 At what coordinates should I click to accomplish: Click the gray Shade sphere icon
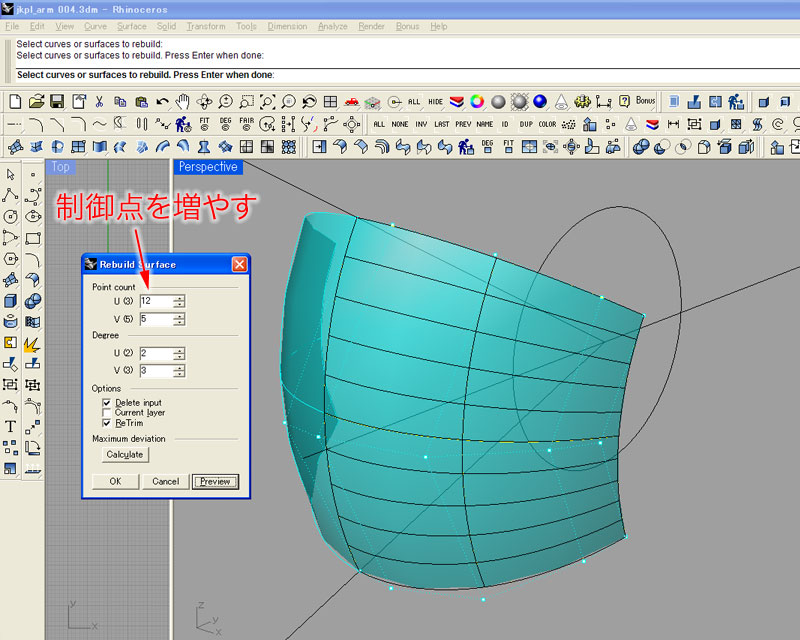click(498, 102)
